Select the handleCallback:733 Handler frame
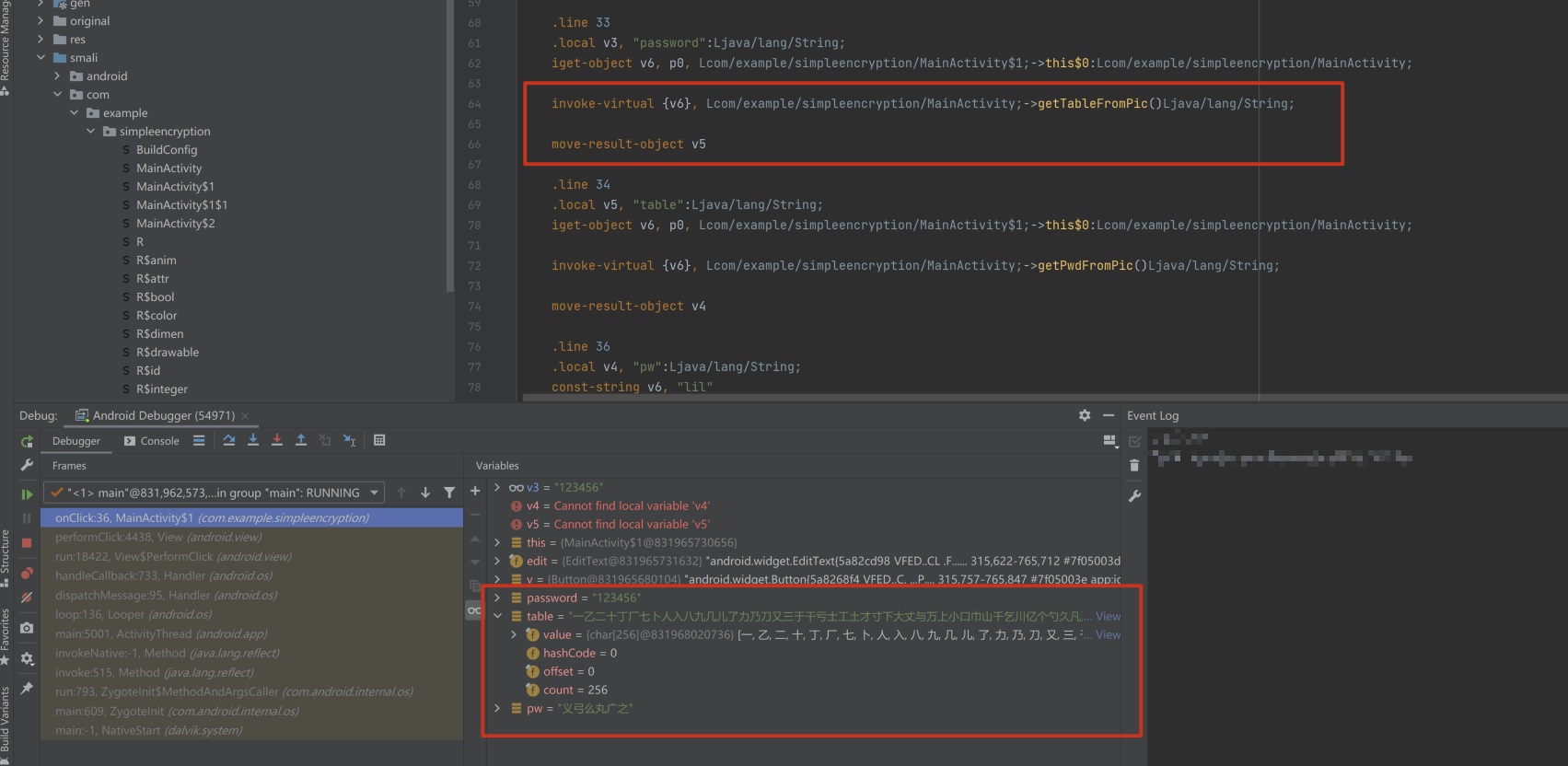 click(251, 575)
